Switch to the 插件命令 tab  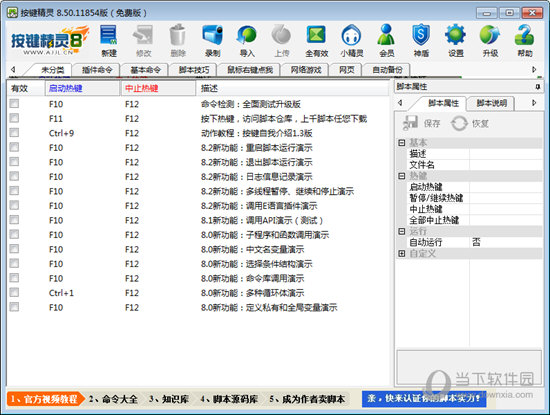[x=97, y=70]
